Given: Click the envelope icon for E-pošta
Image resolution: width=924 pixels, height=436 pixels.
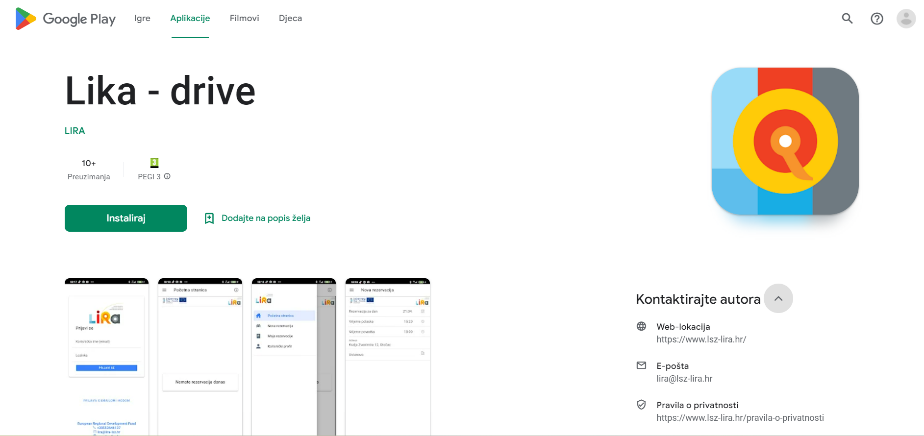Looking at the screenshot, I should (642, 366).
